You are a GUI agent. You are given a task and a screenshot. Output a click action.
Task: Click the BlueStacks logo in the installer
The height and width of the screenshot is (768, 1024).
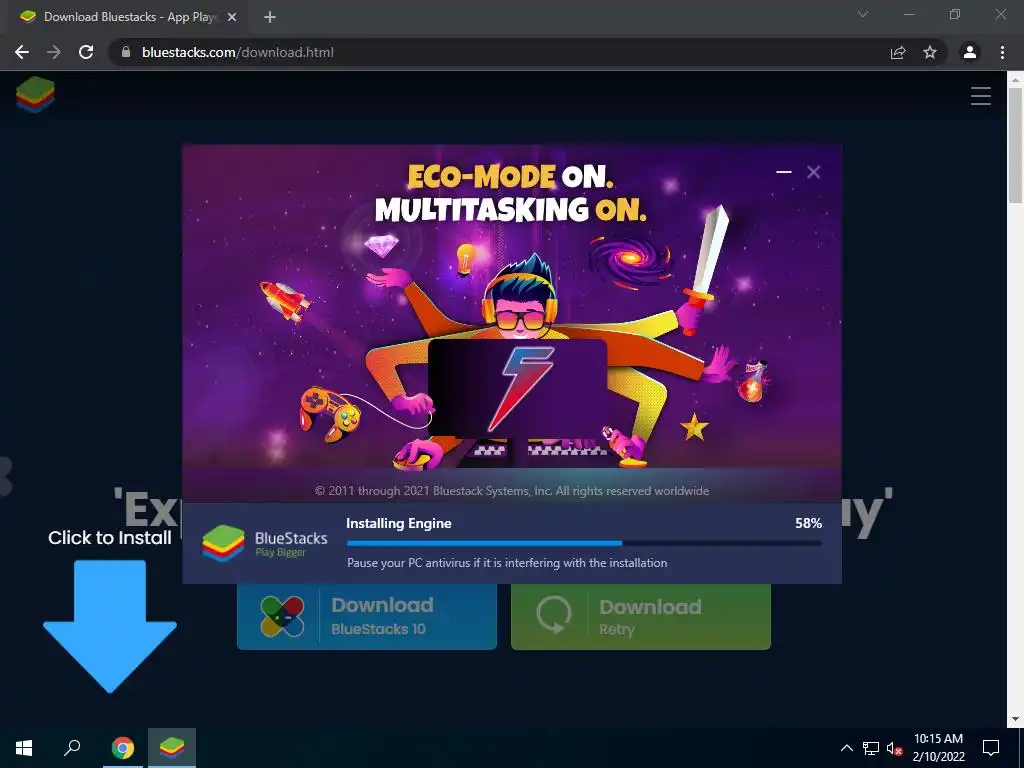[223, 543]
